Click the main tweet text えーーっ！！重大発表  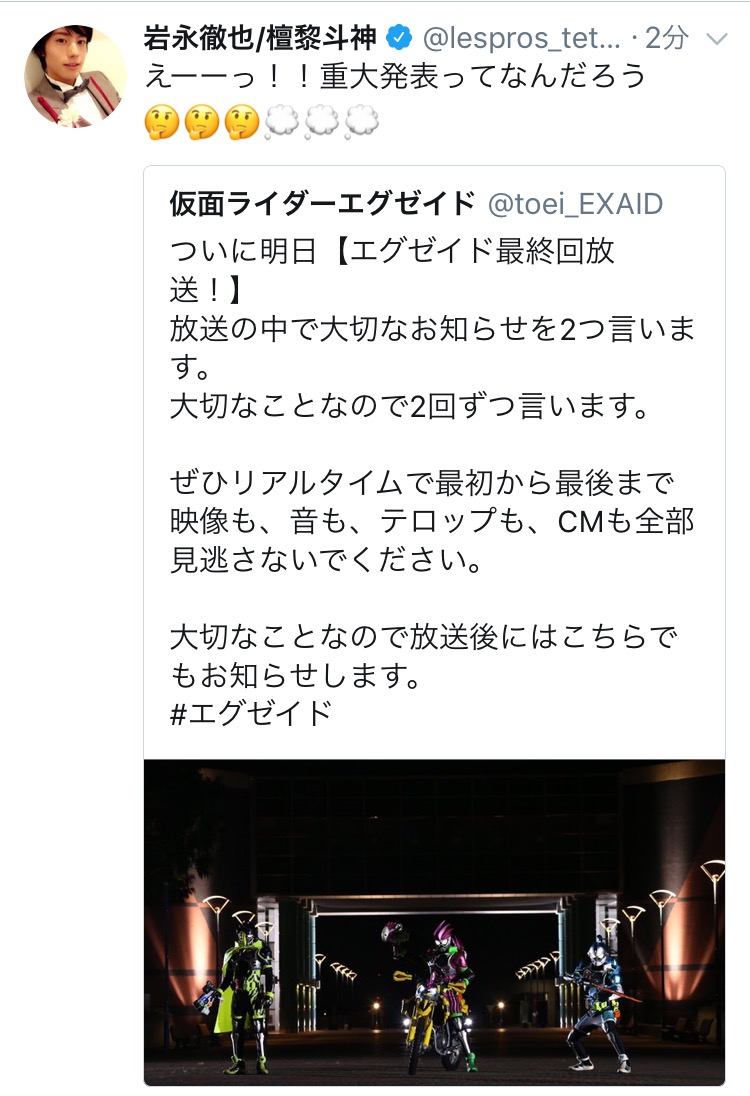coord(395,77)
